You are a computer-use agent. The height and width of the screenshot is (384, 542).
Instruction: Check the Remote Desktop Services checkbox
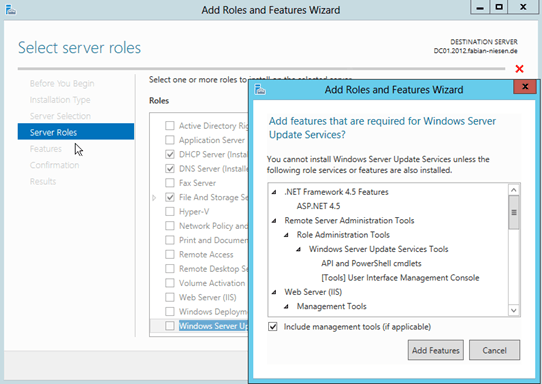pyautogui.click(x=170, y=269)
